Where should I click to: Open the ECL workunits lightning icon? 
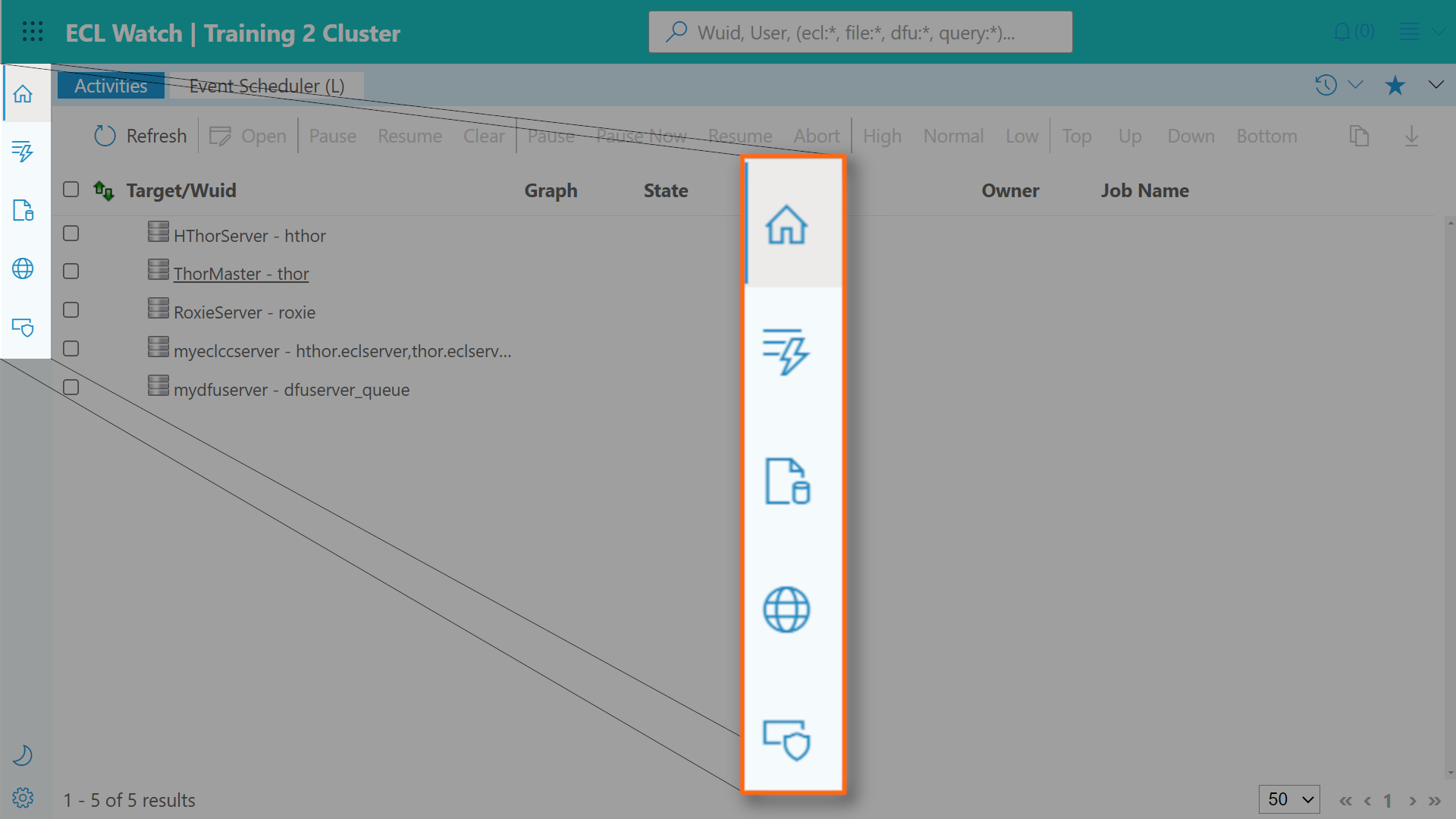tap(23, 152)
